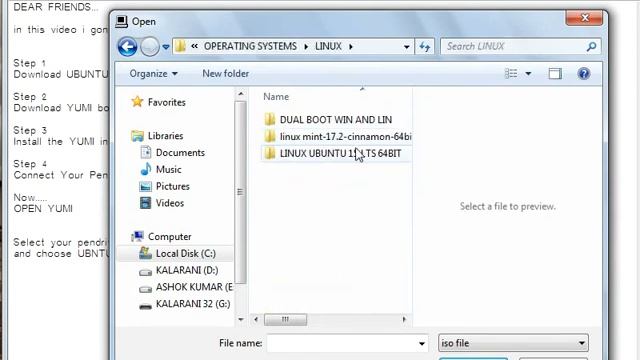Toggle the preview pane button
640x360 pixels.
click(555, 73)
